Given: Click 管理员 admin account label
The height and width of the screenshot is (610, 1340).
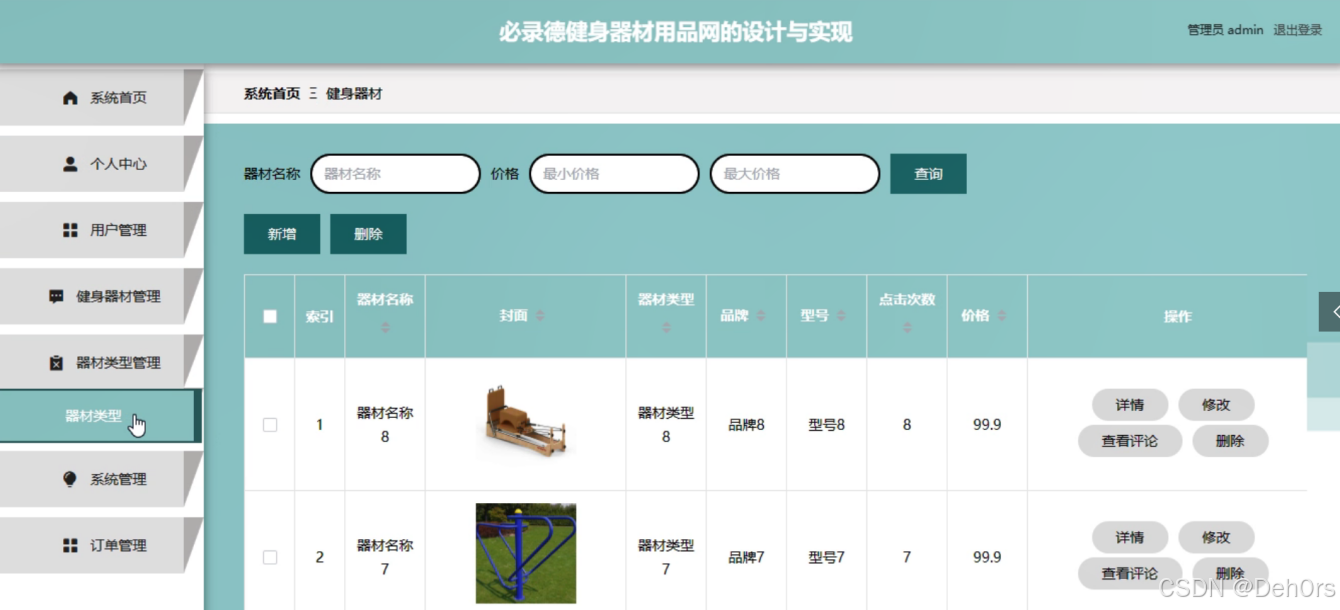Looking at the screenshot, I should click(x=1225, y=30).
